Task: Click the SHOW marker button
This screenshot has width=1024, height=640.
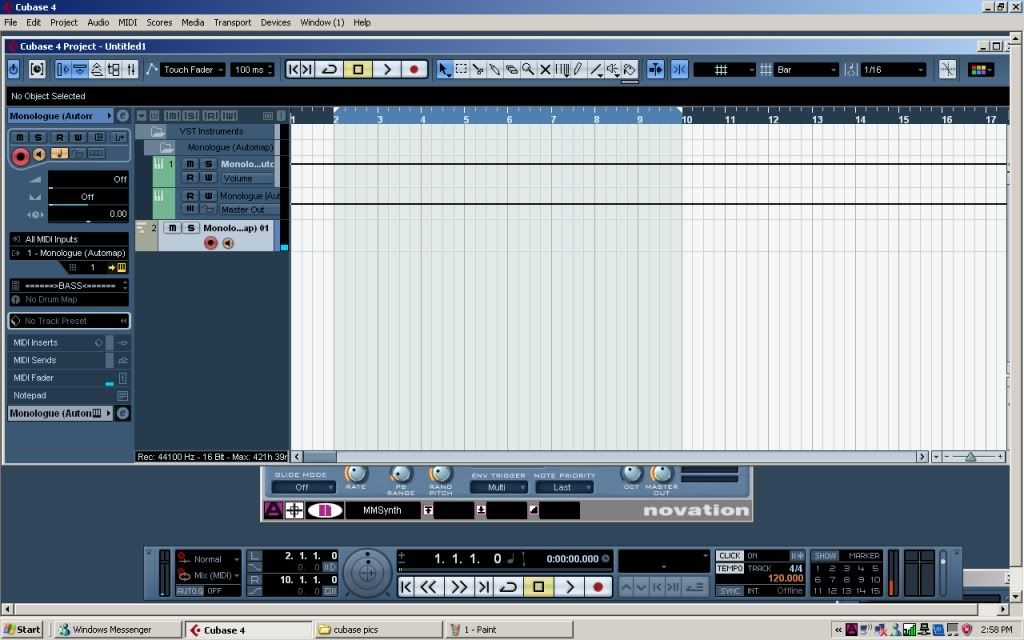Action: pos(825,556)
